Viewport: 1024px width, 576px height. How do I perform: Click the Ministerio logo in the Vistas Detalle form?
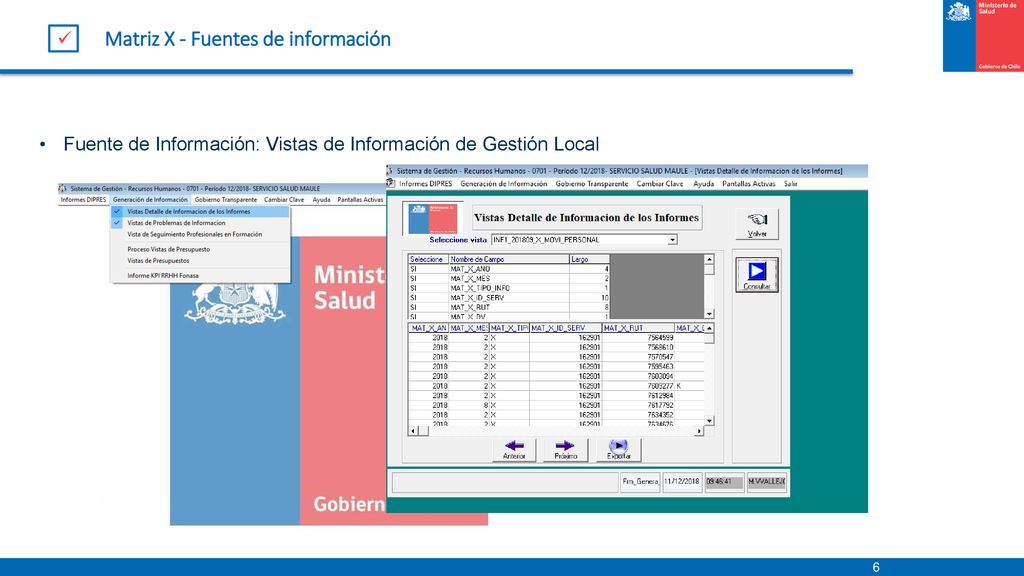point(432,218)
